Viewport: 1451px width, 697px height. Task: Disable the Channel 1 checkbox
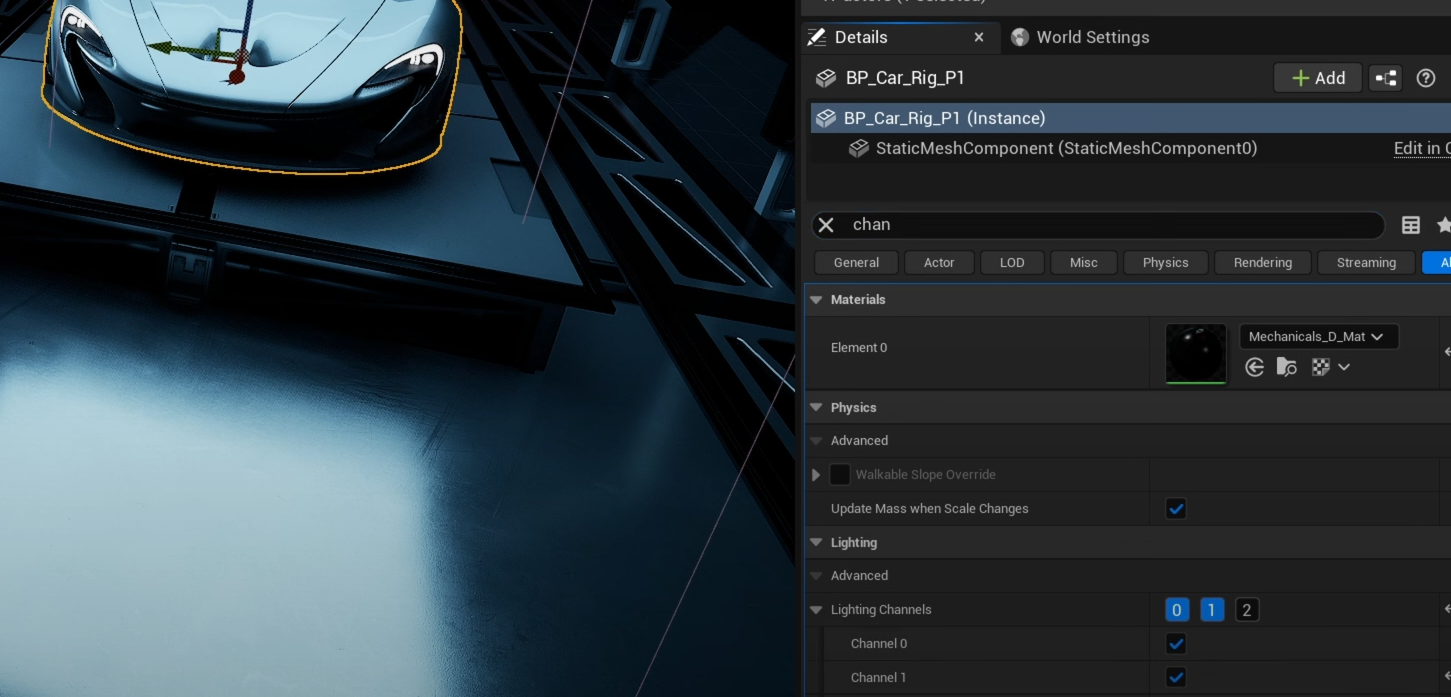[x=1176, y=678]
